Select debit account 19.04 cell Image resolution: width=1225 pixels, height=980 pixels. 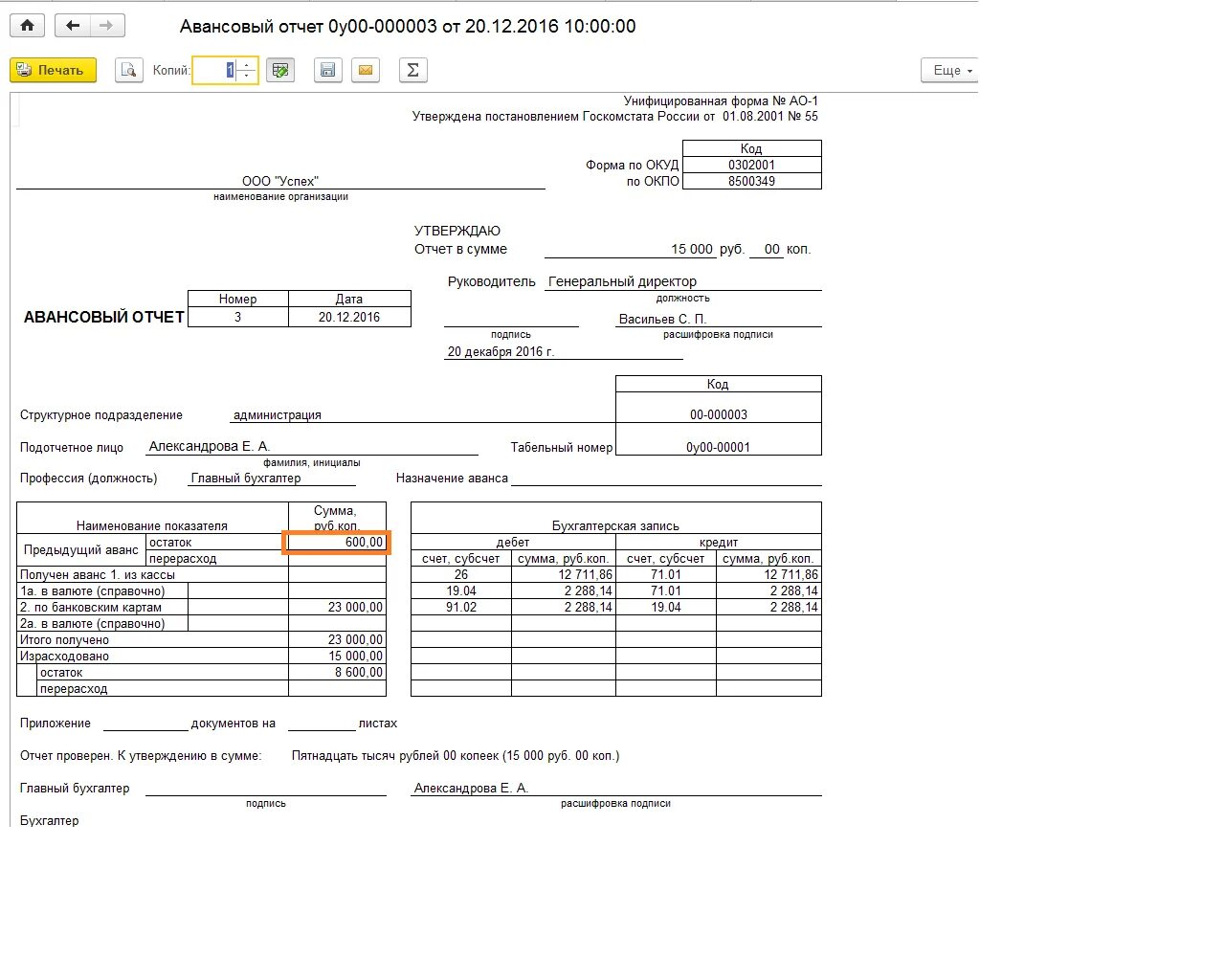[461, 590]
